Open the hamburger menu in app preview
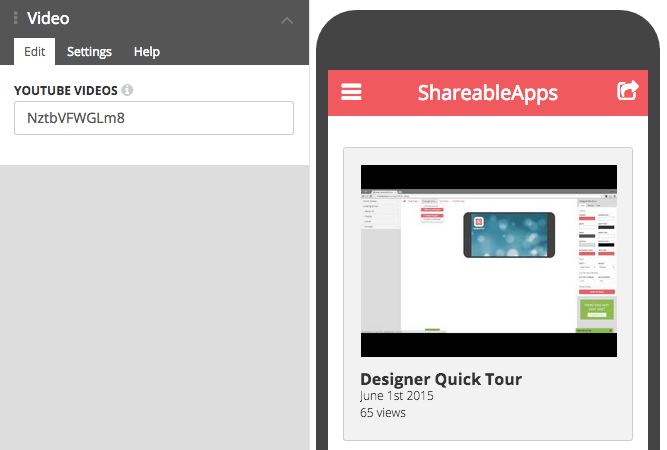Viewport: 667px width, 450px height. tap(351, 92)
